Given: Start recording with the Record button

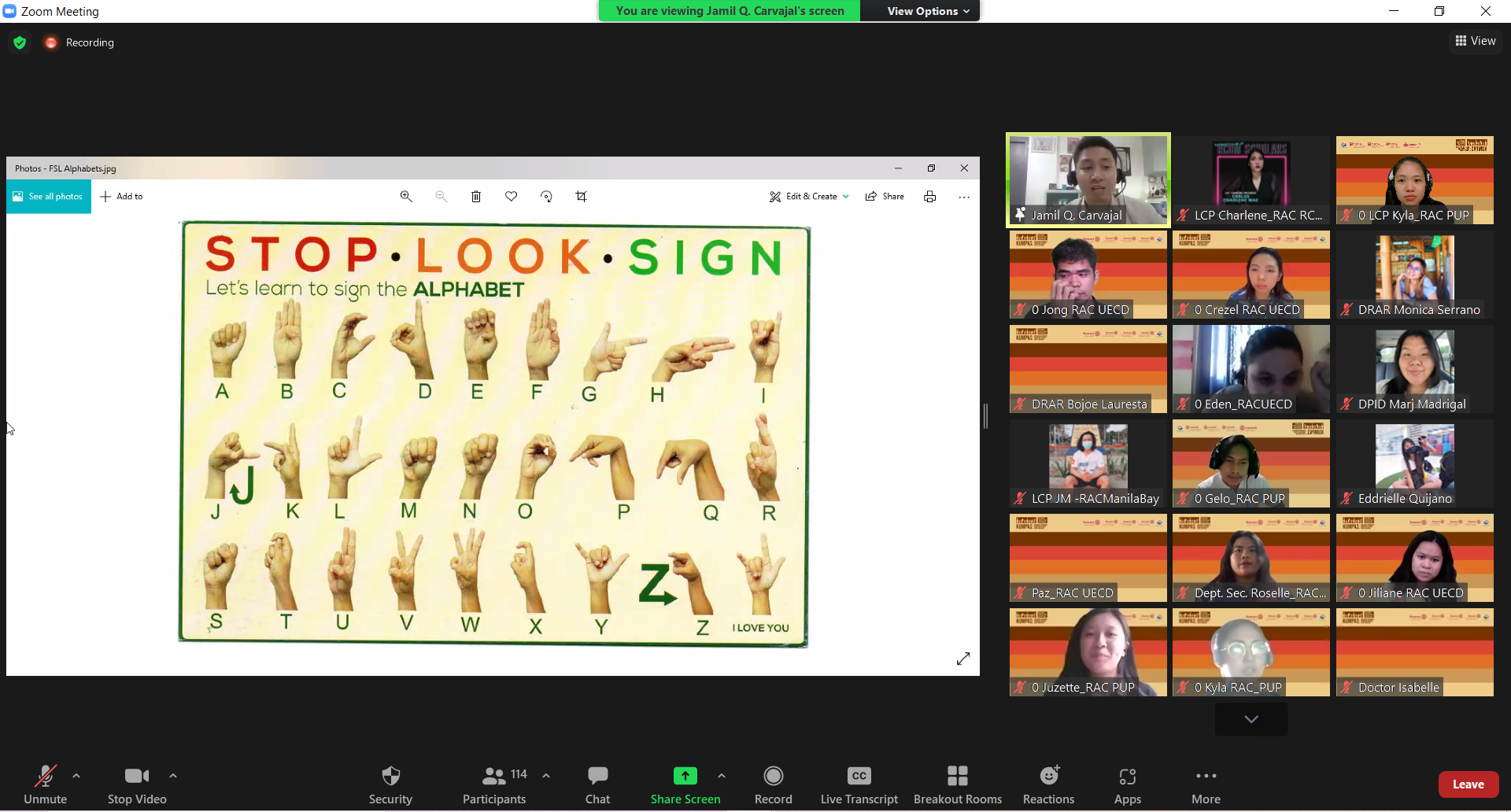Looking at the screenshot, I should point(773,784).
